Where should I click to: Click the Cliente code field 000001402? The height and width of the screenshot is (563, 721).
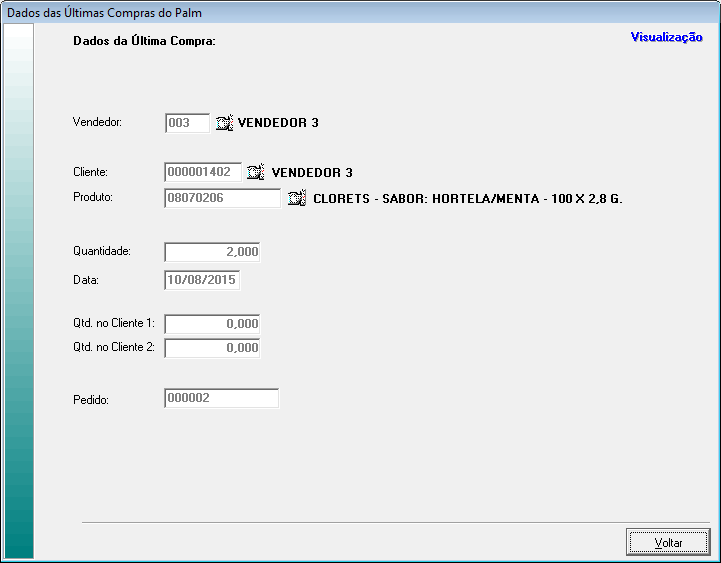pos(203,172)
